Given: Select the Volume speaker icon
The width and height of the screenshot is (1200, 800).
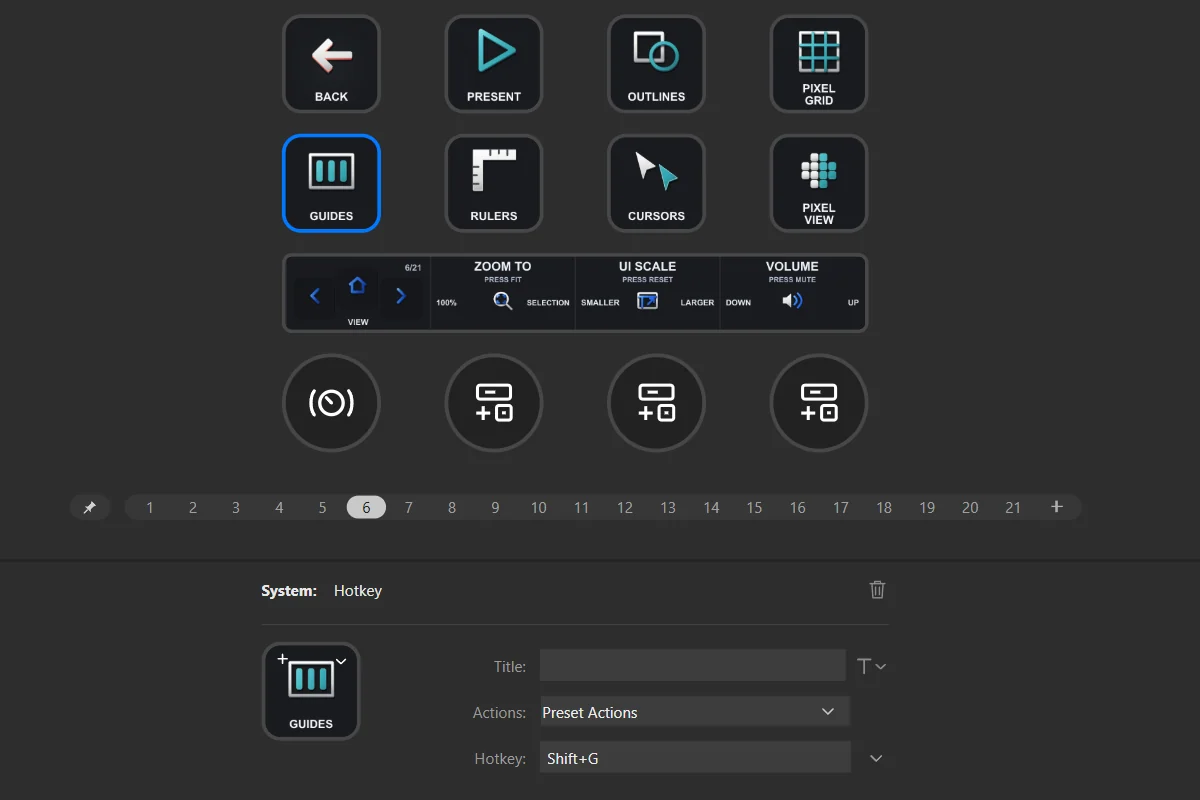Looking at the screenshot, I should [x=792, y=301].
